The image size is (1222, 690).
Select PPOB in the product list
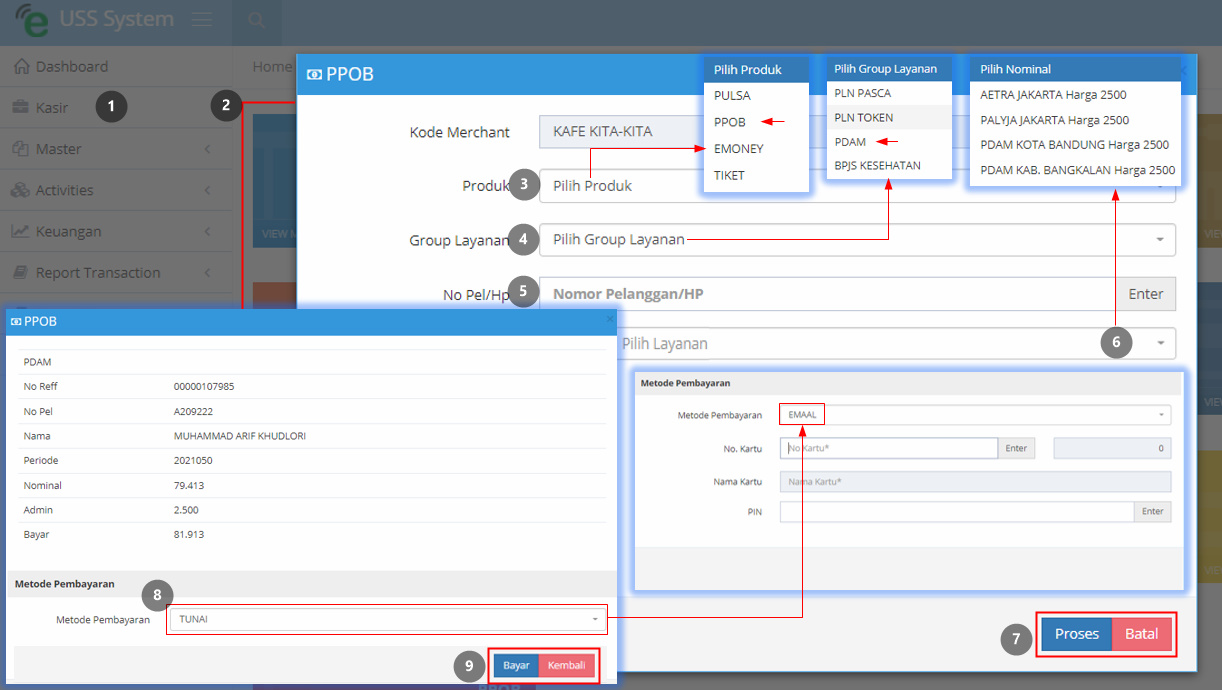coord(730,122)
